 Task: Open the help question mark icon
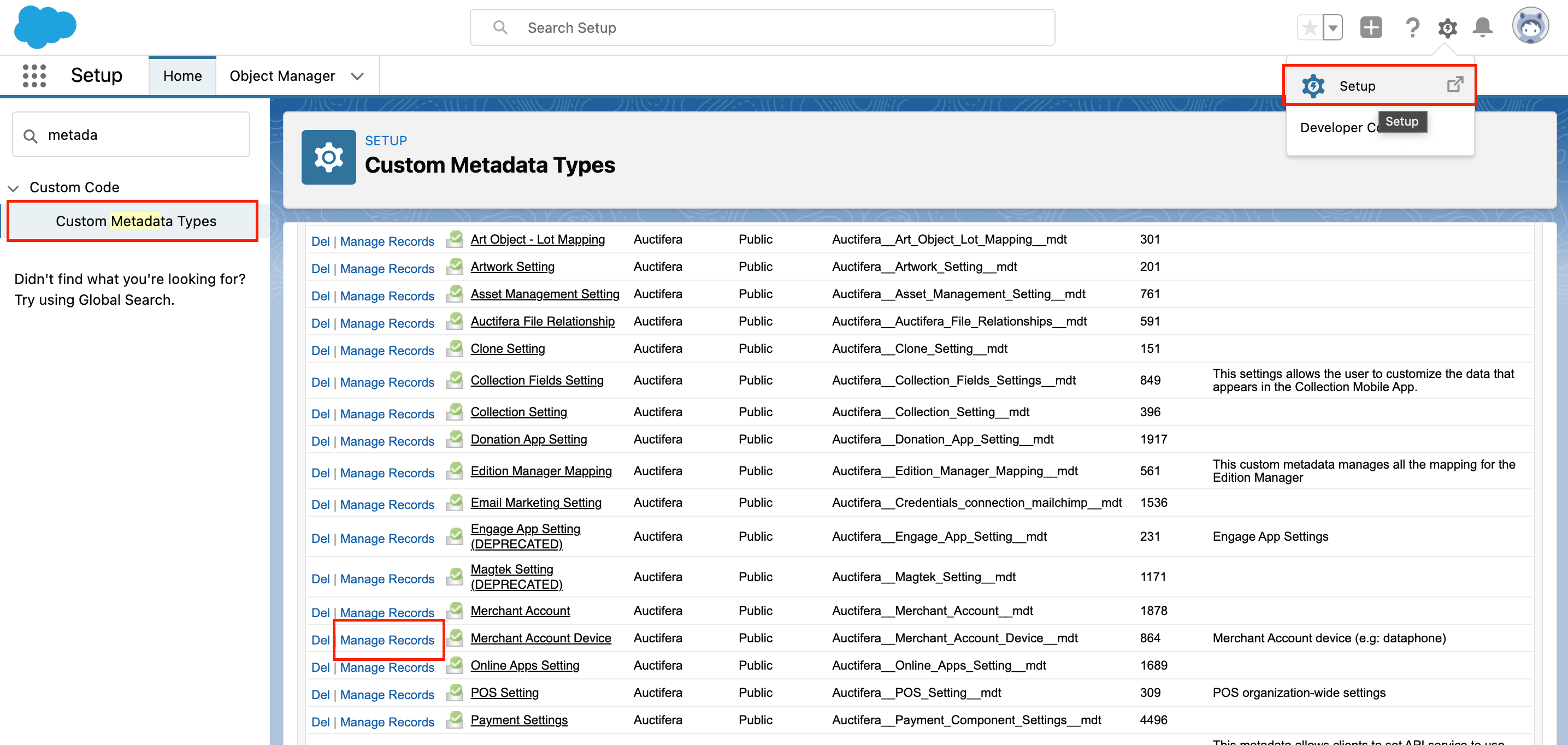(x=1412, y=28)
